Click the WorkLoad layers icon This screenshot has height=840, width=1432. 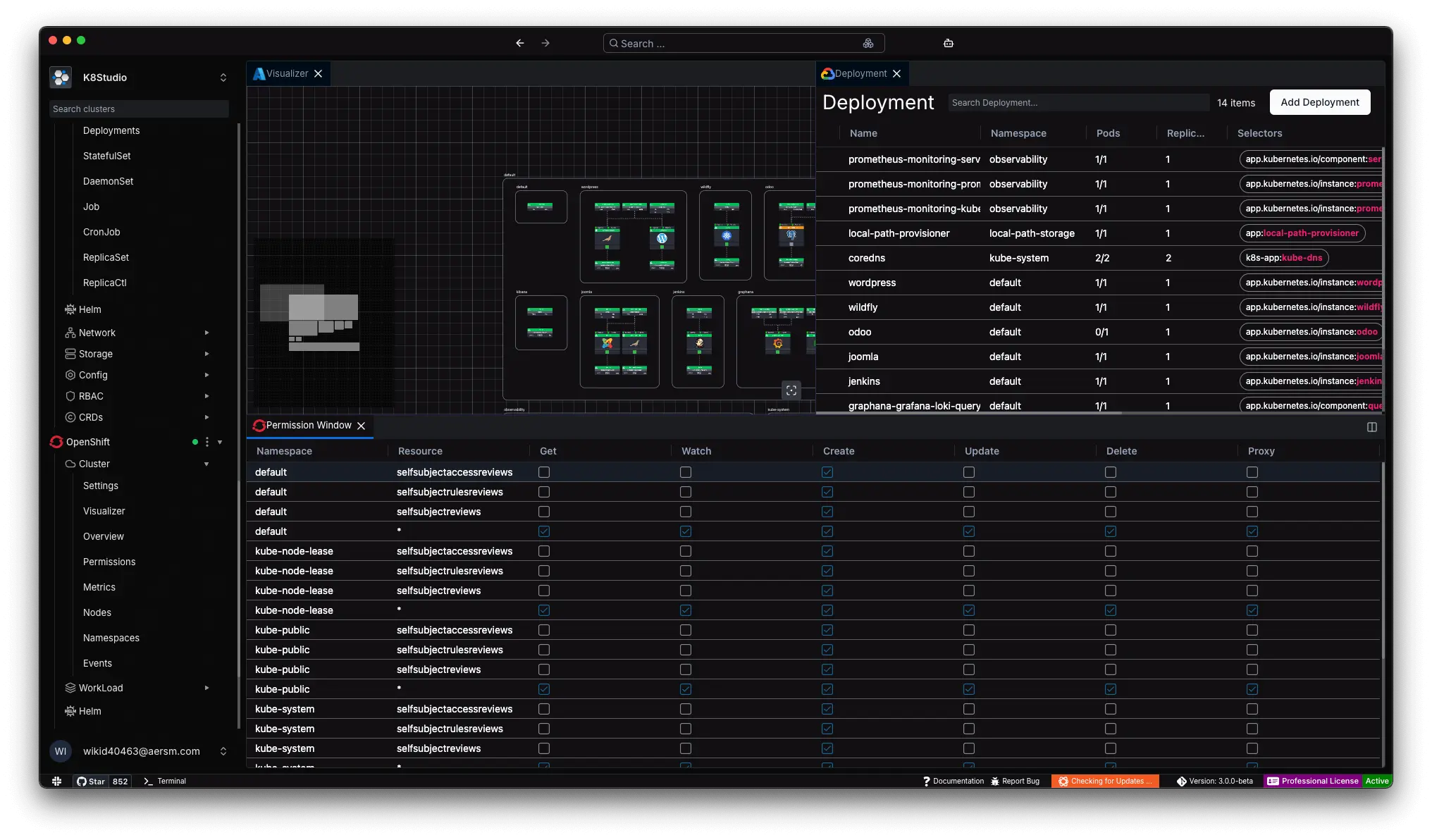point(70,688)
